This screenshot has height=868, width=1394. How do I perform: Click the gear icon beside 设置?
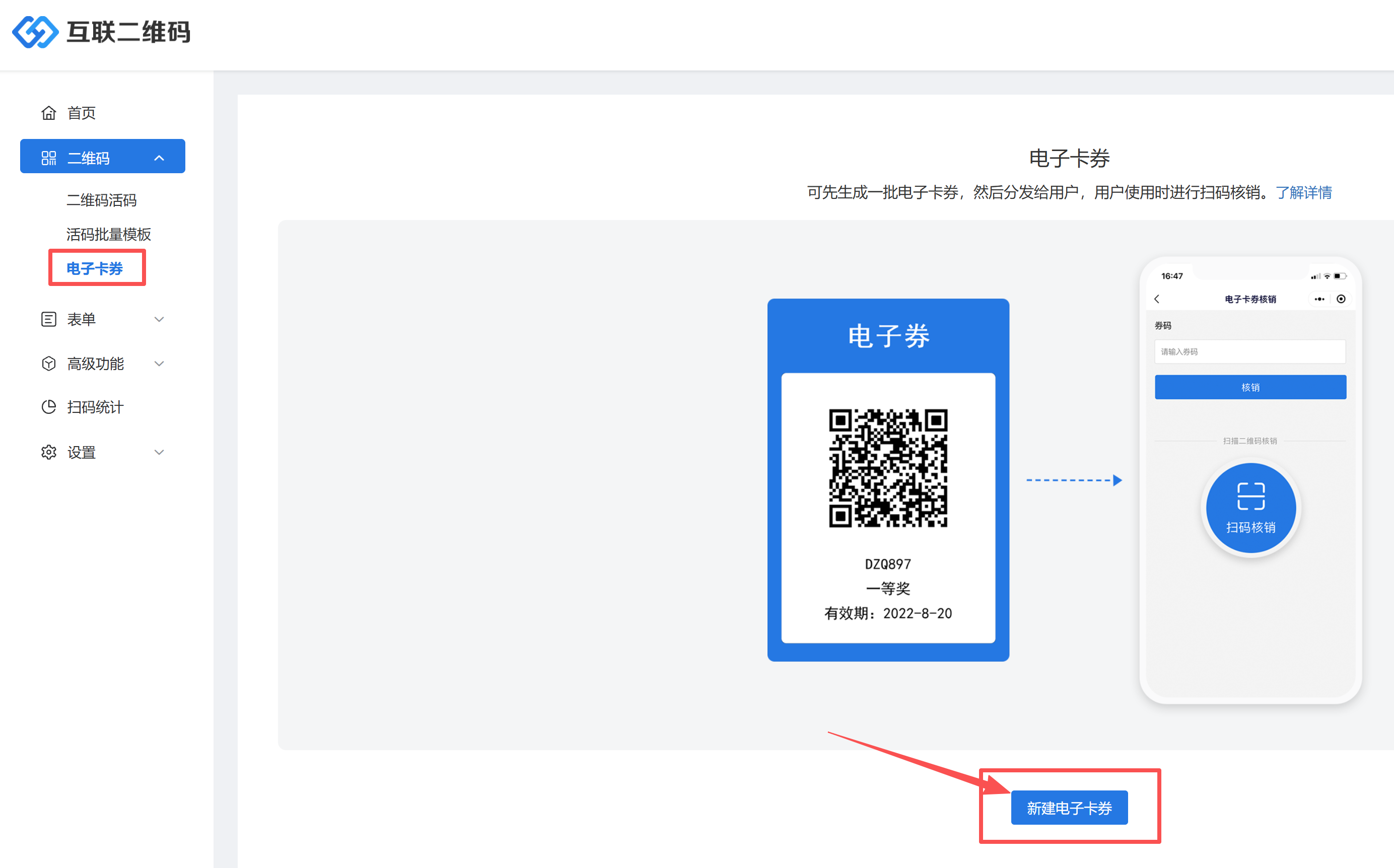49,452
